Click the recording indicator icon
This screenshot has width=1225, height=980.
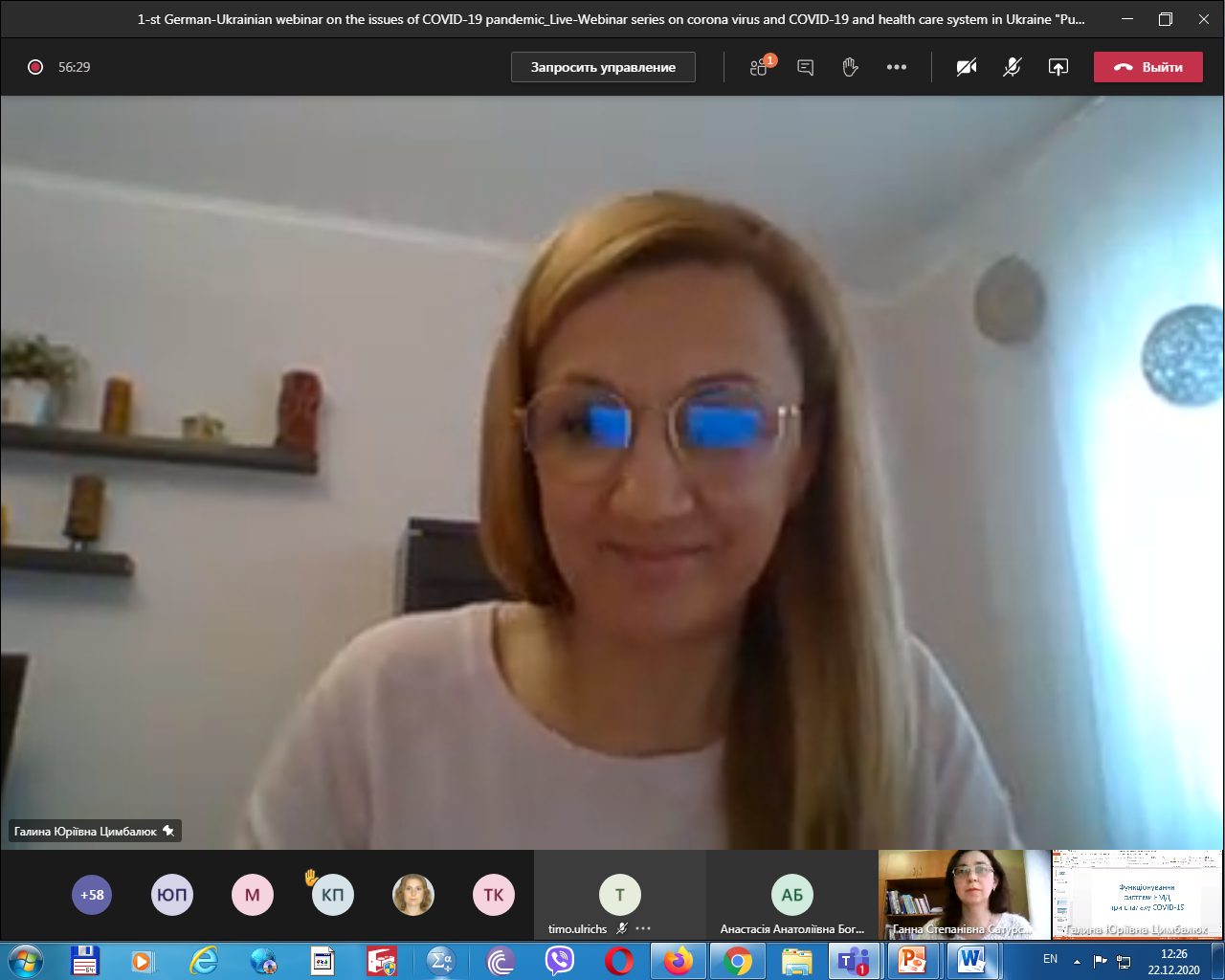35,67
